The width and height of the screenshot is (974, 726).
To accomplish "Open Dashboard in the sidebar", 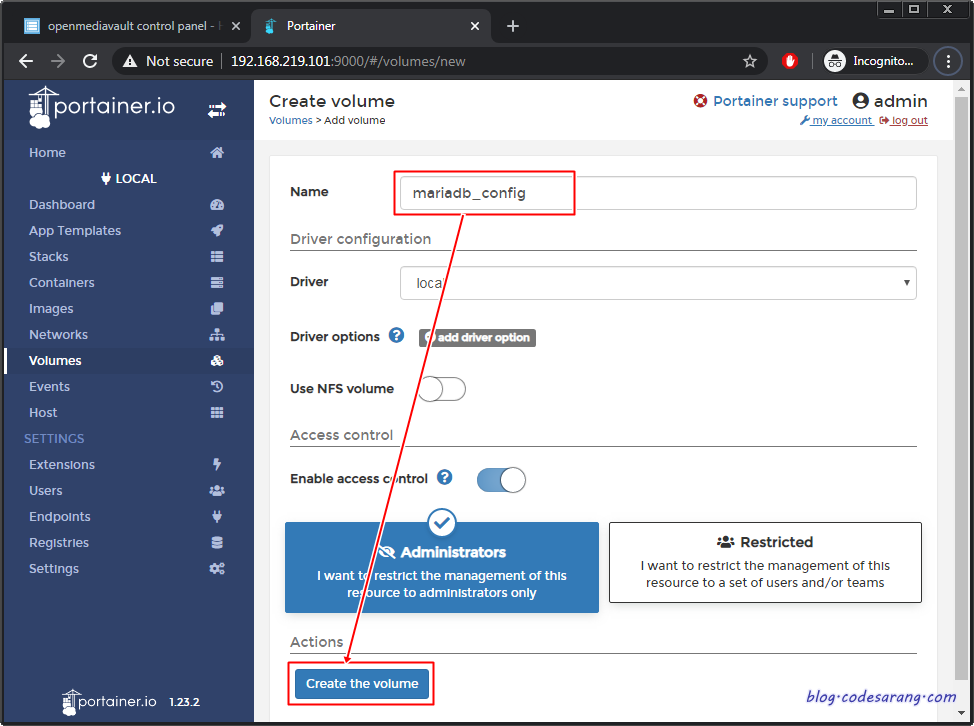I will click(62, 205).
